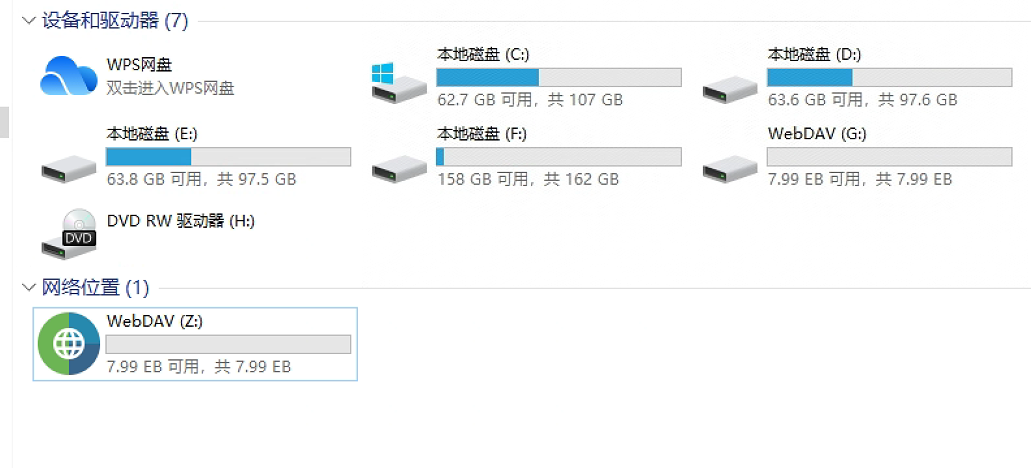Select the WebDAV (Z:) globe icon
This screenshot has height=468, width=1031.
pyautogui.click(x=68, y=344)
